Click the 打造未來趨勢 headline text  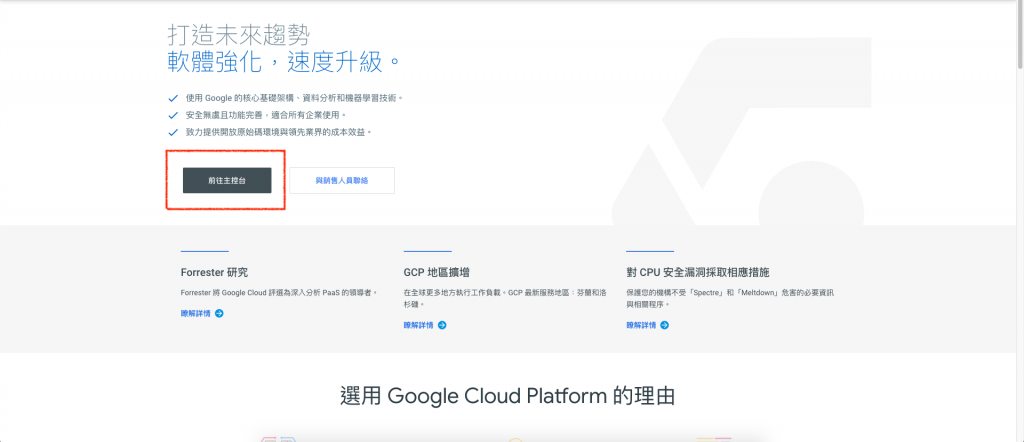pyautogui.click(x=238, y=34)
